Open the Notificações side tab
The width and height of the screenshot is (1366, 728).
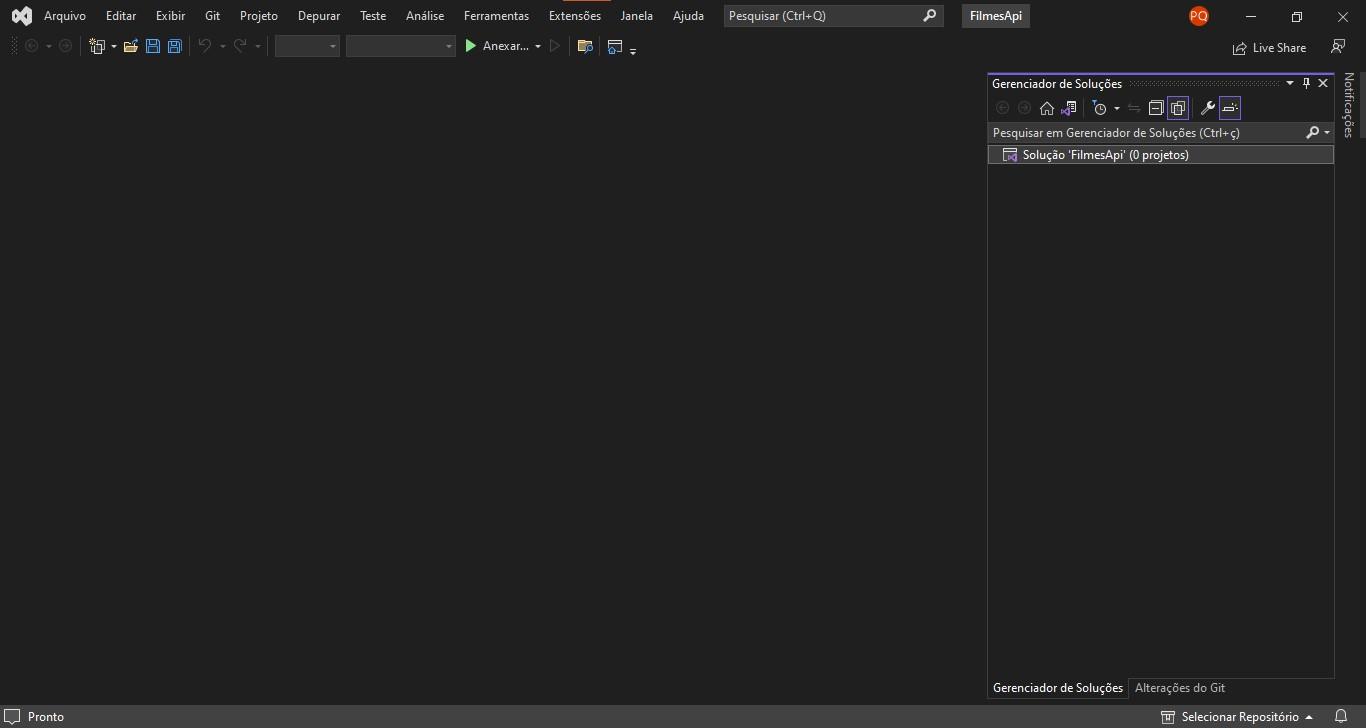pos(1348,105)
